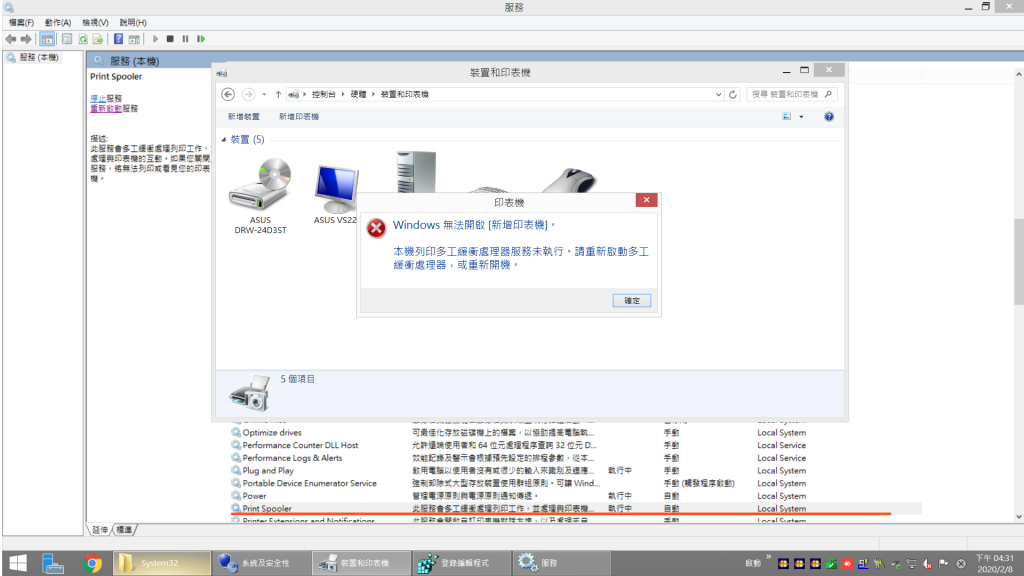Click 硬體 in the address breadcrumb
The height and width of the screenshot is (576, 1024).
click(359, 95)
